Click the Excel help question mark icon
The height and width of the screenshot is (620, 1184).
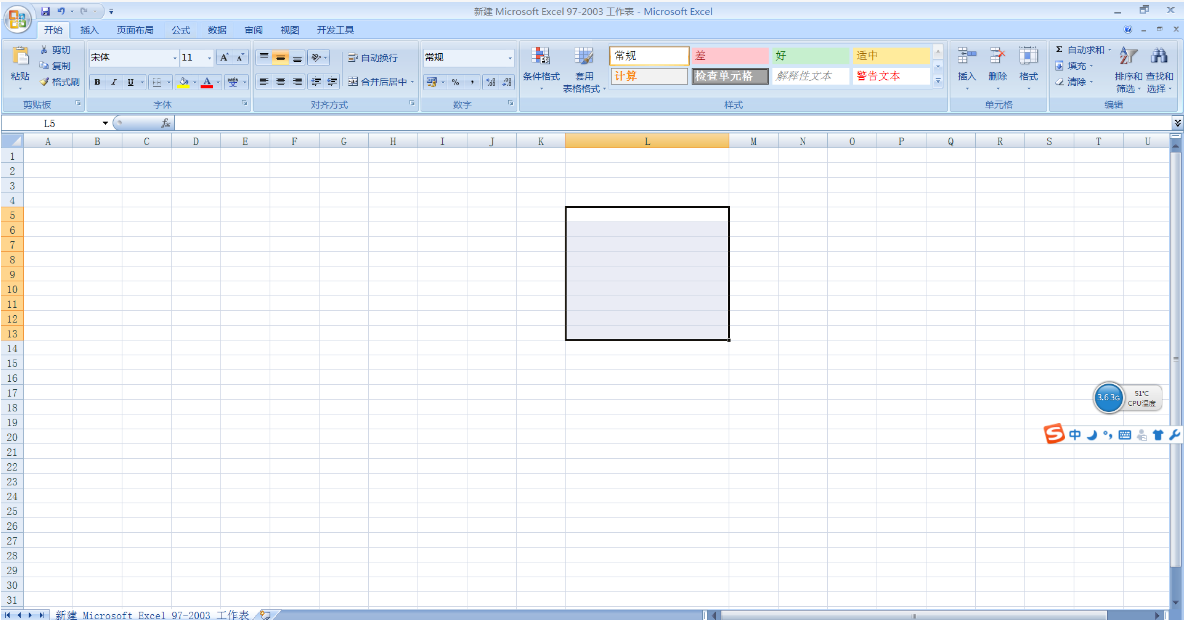[x=1127, y=29]
